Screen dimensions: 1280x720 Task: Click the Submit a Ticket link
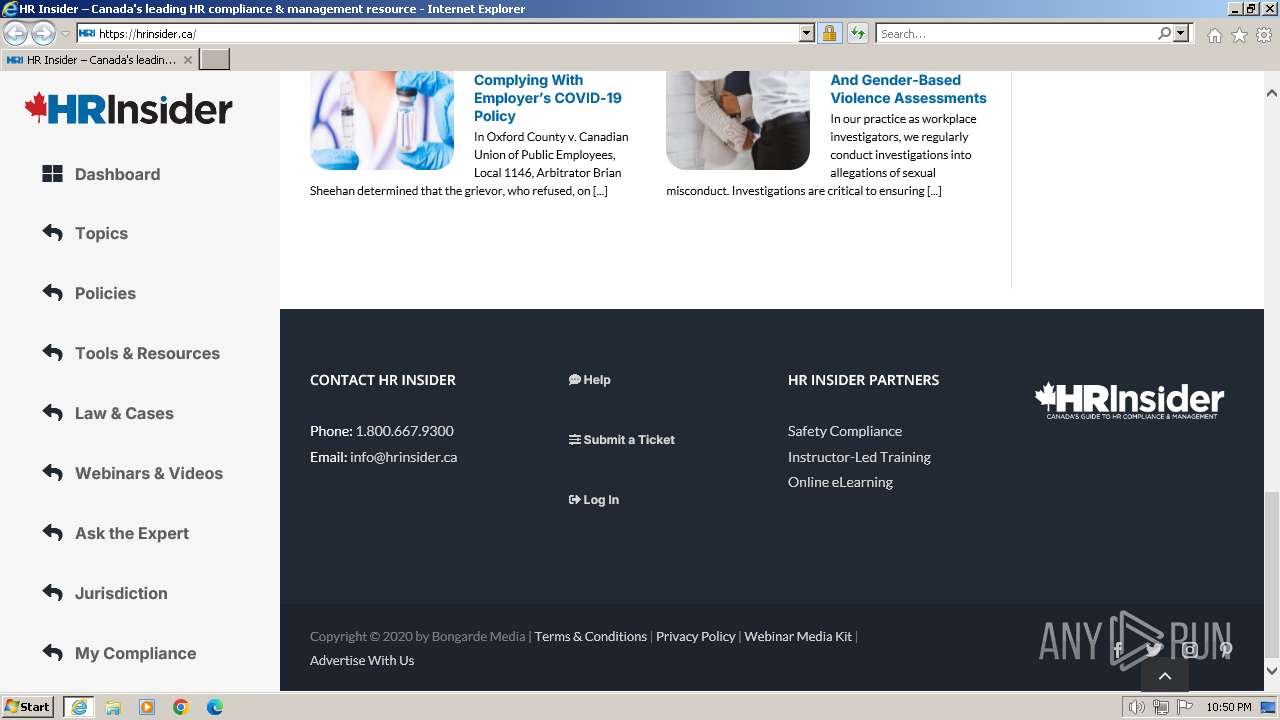click(622, 440)
